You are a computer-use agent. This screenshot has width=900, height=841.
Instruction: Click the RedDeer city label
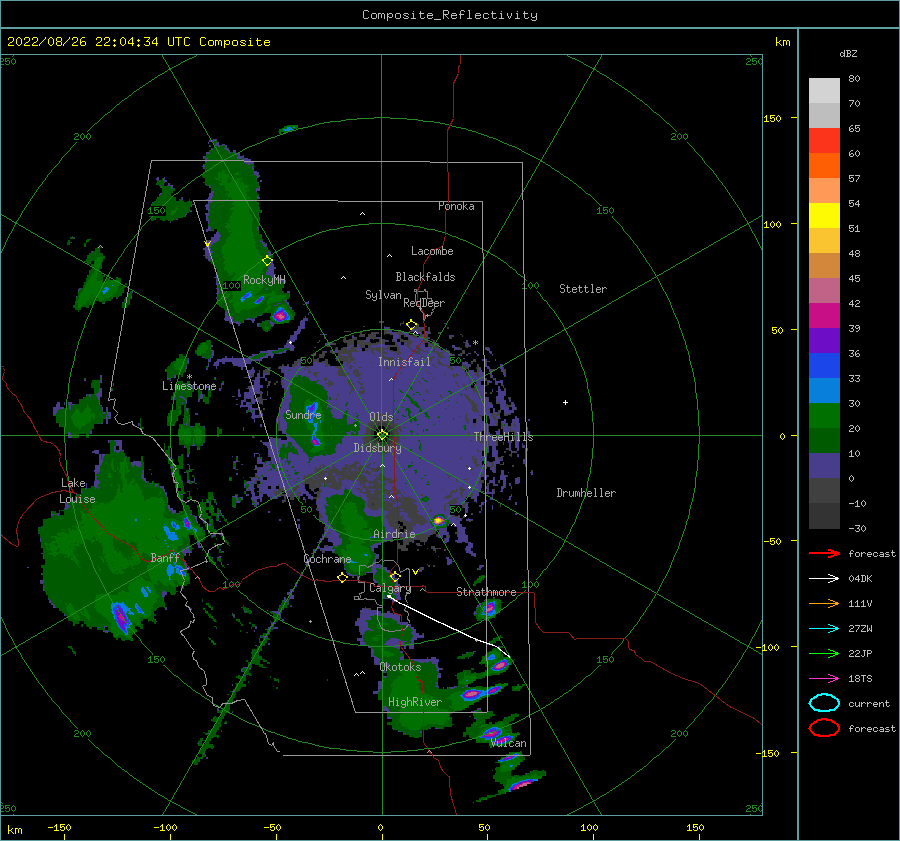[x=424, y=303]
